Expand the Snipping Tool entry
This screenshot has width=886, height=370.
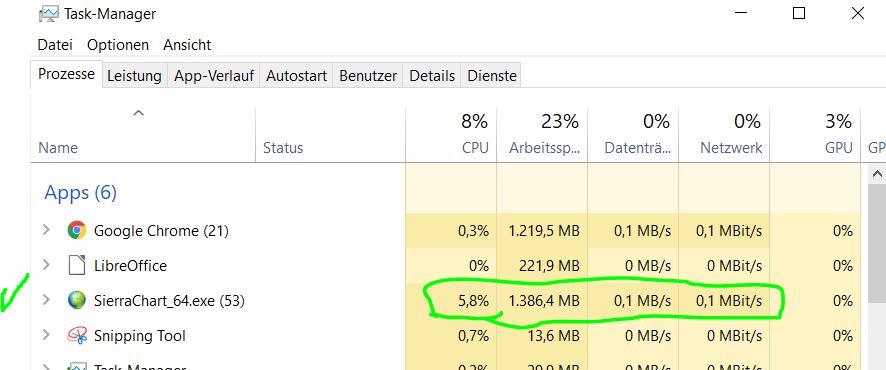tap(46, 335)
